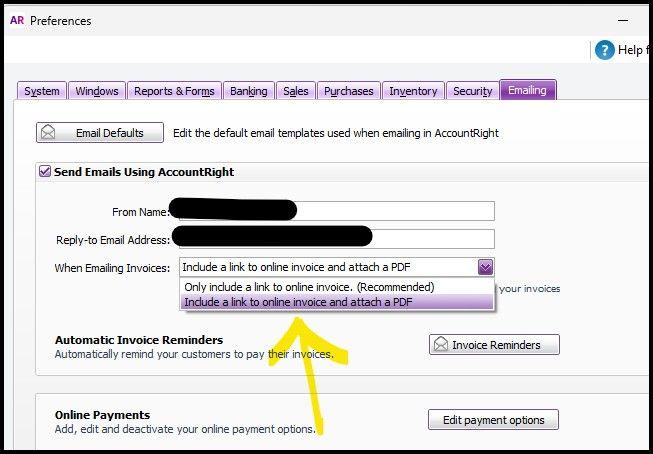Click the envelope icon on Email Defaults

48,133
